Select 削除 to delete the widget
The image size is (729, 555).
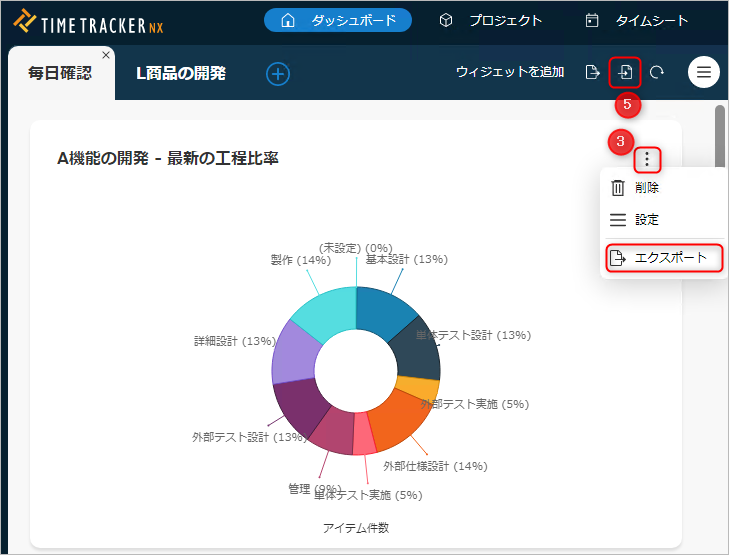click(646, 187)
